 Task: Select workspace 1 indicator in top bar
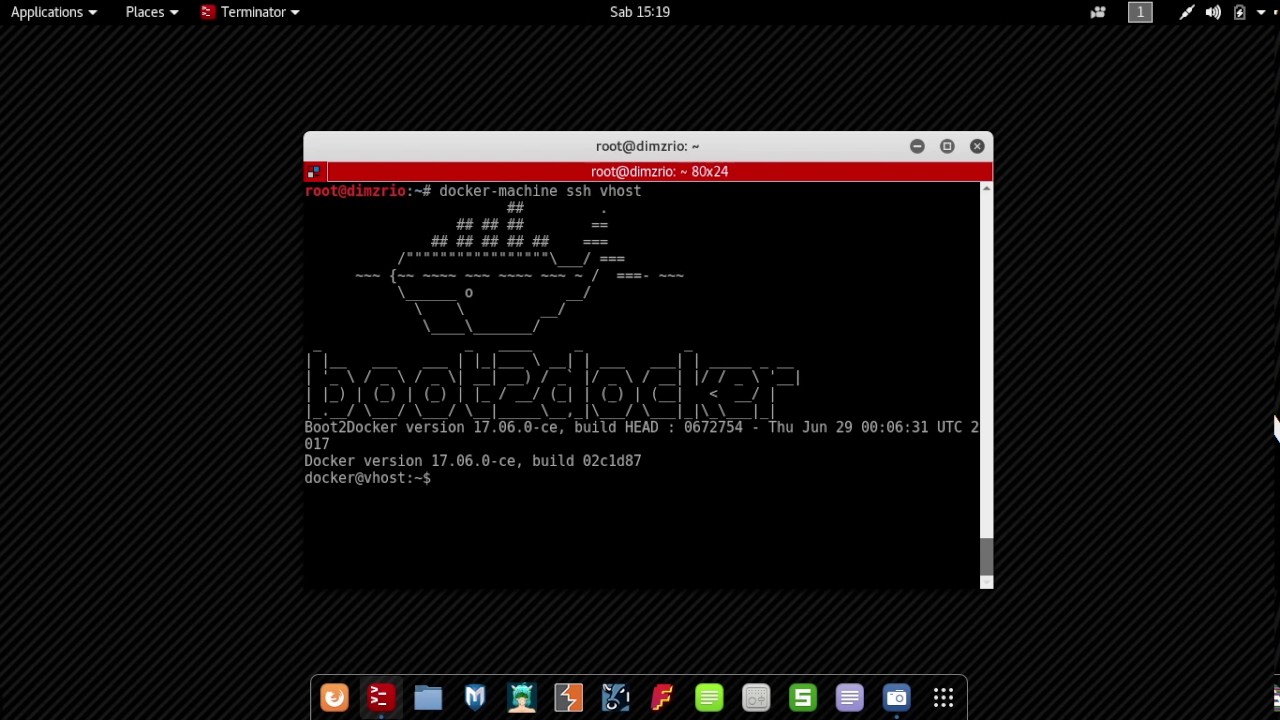coord(1140,12)
